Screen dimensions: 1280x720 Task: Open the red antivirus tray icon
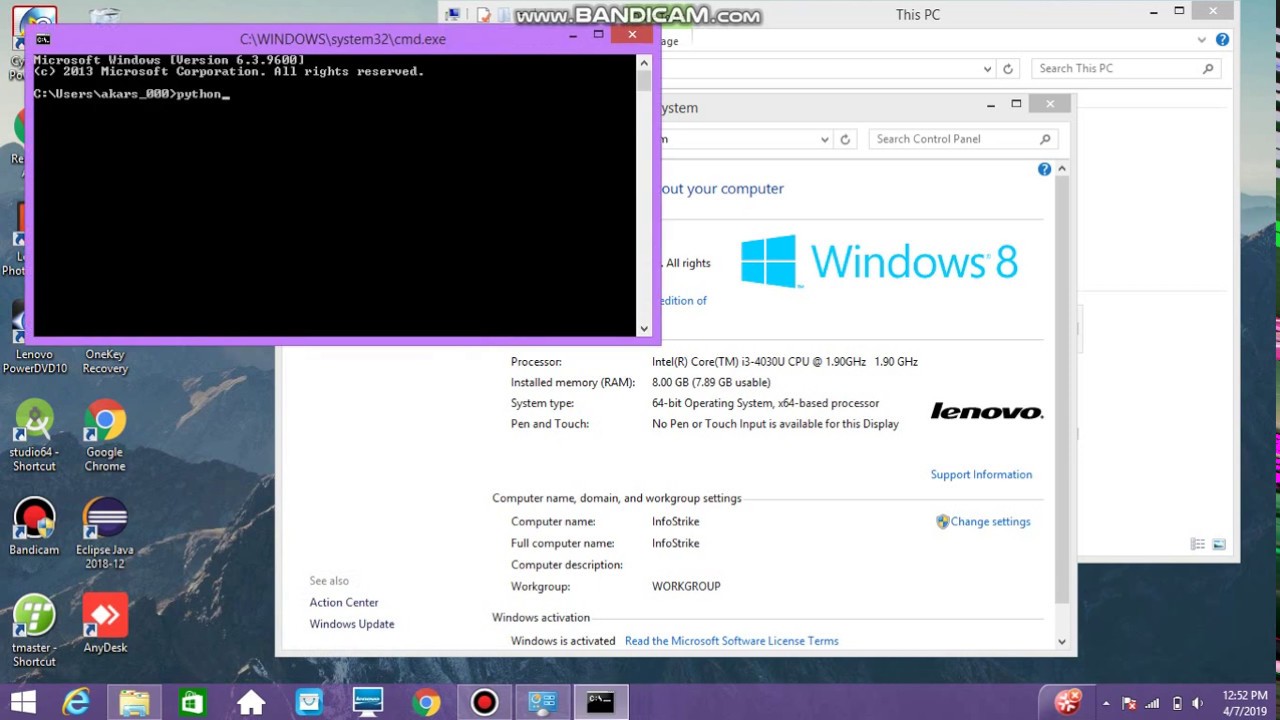[x=1068, y=701]
